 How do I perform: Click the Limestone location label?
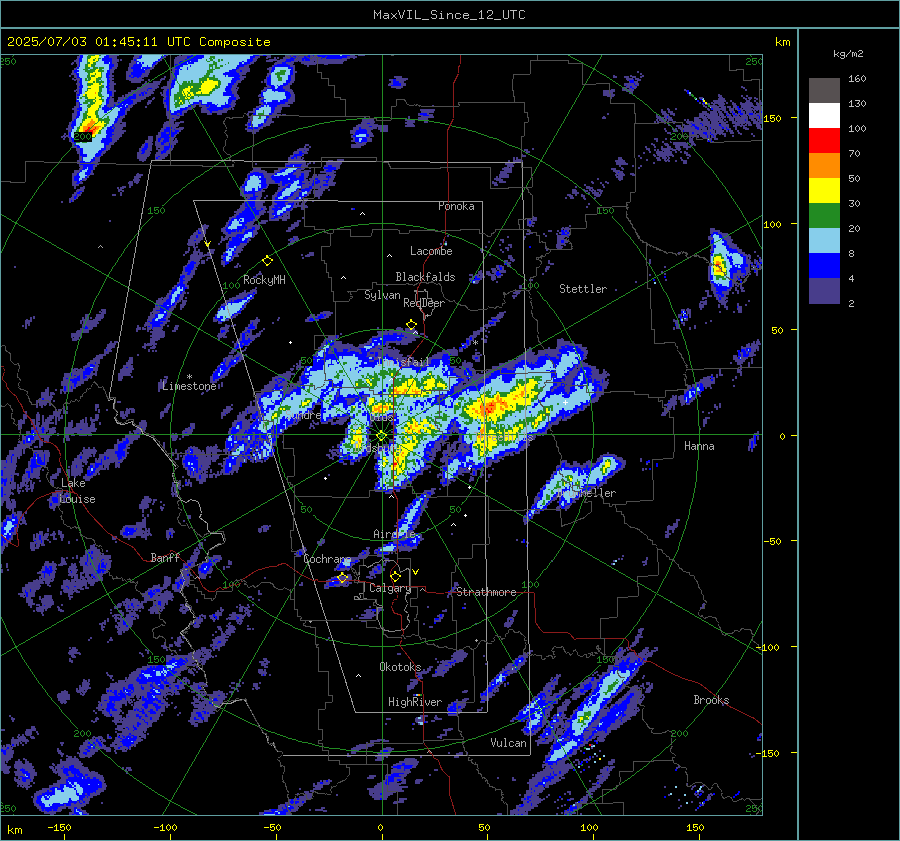pos(189,386)
